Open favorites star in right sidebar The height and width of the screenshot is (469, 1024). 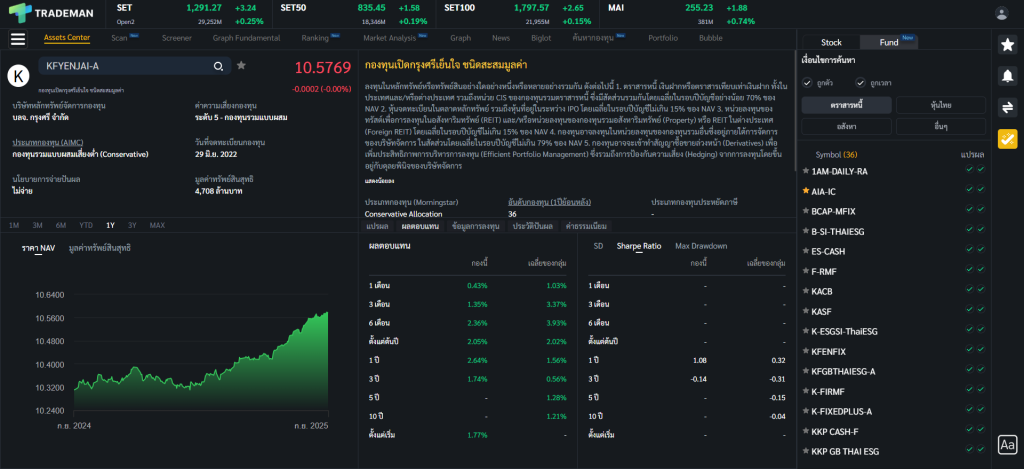coord(1007,44)
